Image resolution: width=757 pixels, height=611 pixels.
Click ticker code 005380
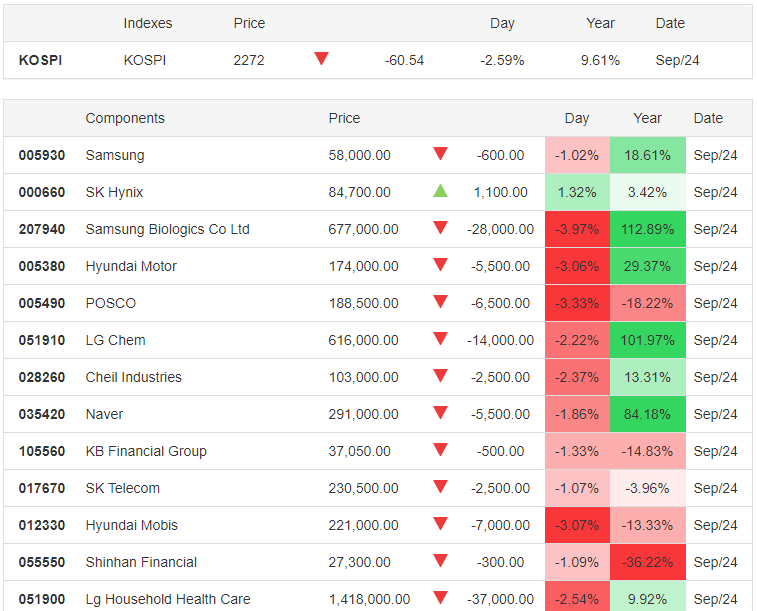42,266
